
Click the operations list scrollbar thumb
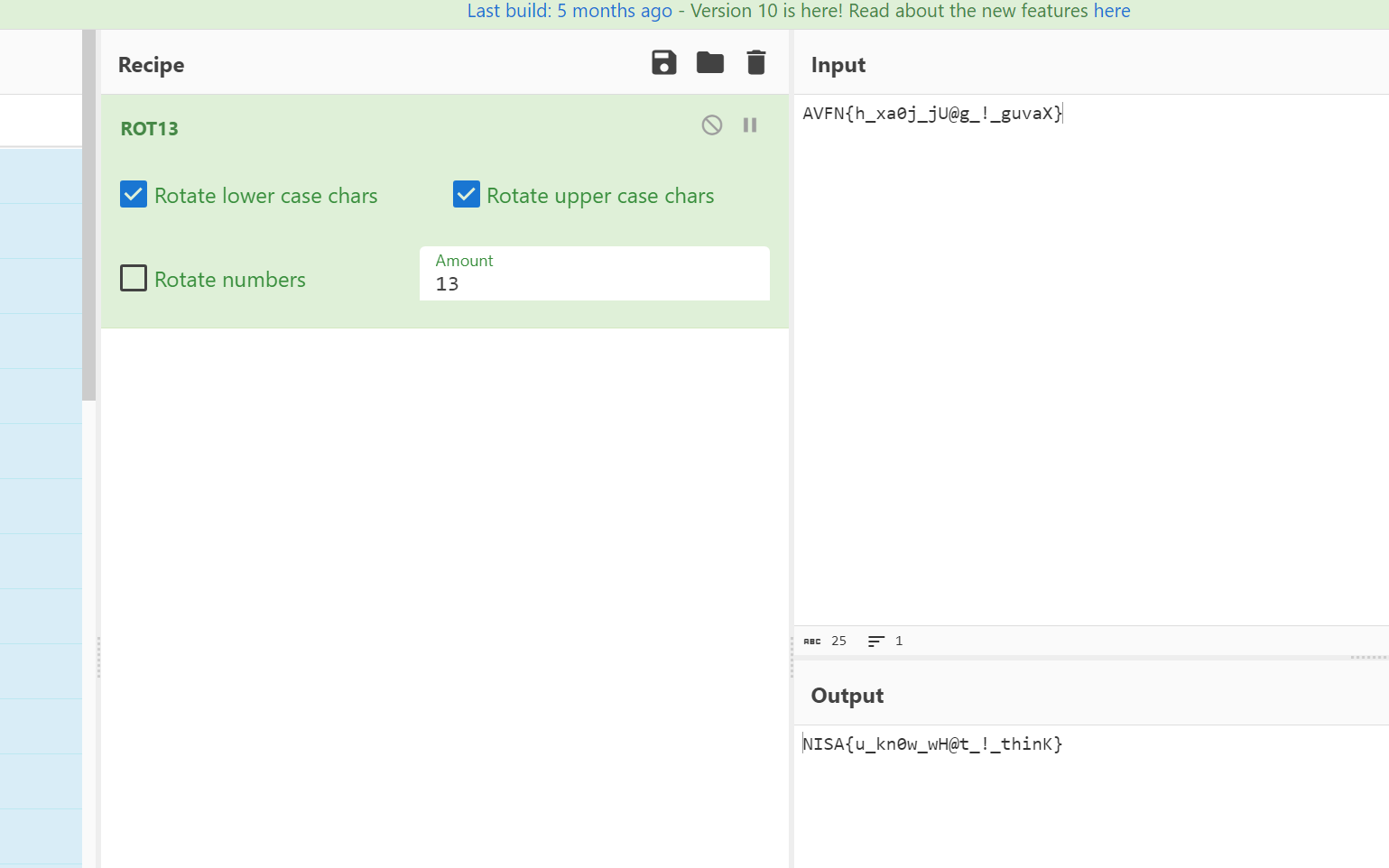click(88, 215)
